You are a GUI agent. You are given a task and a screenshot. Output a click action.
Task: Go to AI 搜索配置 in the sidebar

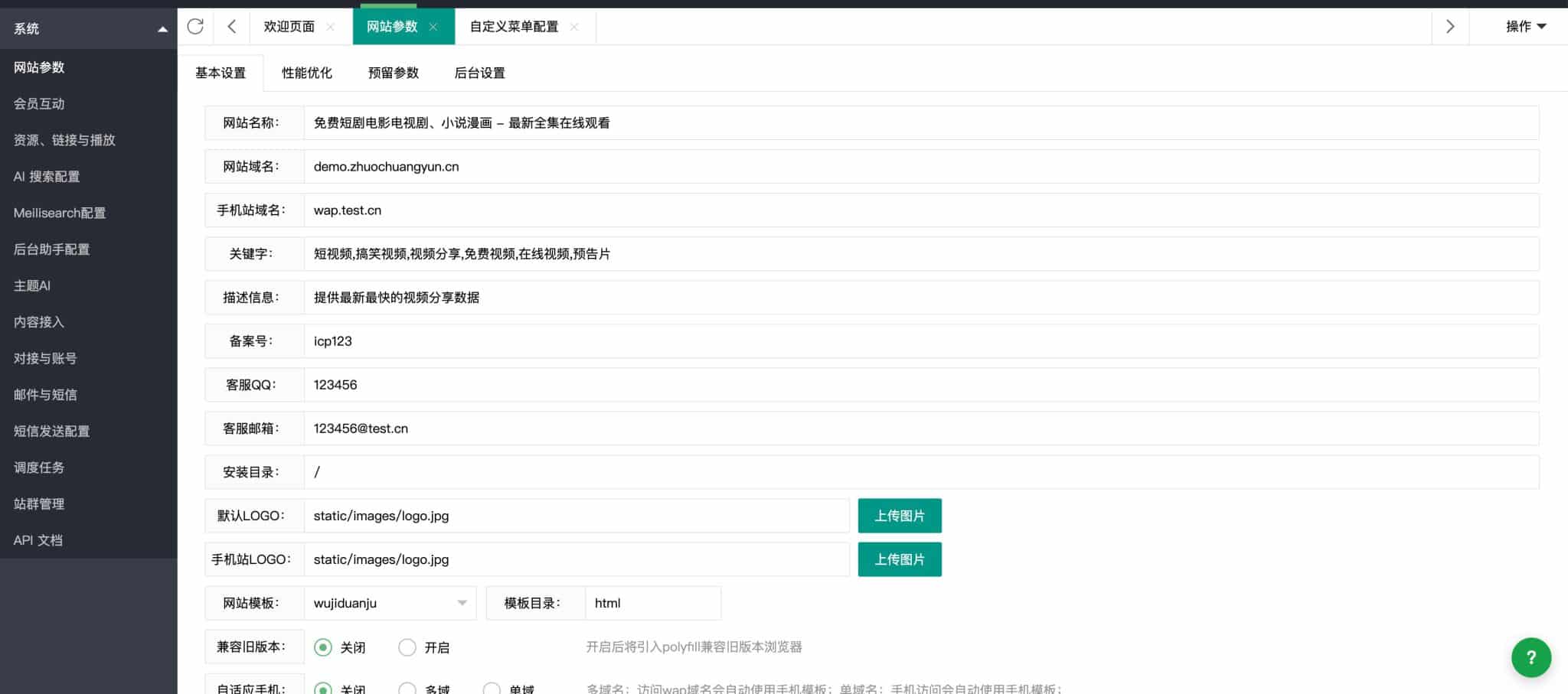(88, 177)
